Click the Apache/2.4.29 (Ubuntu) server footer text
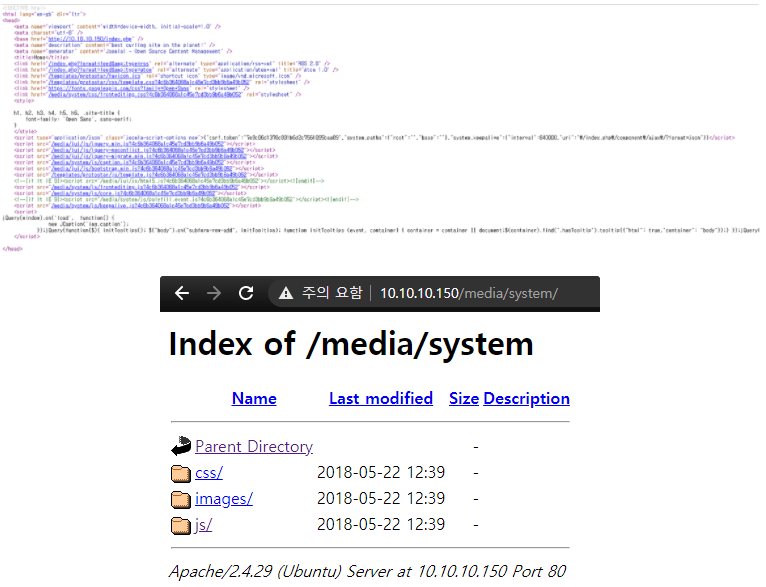 (367, 571)
